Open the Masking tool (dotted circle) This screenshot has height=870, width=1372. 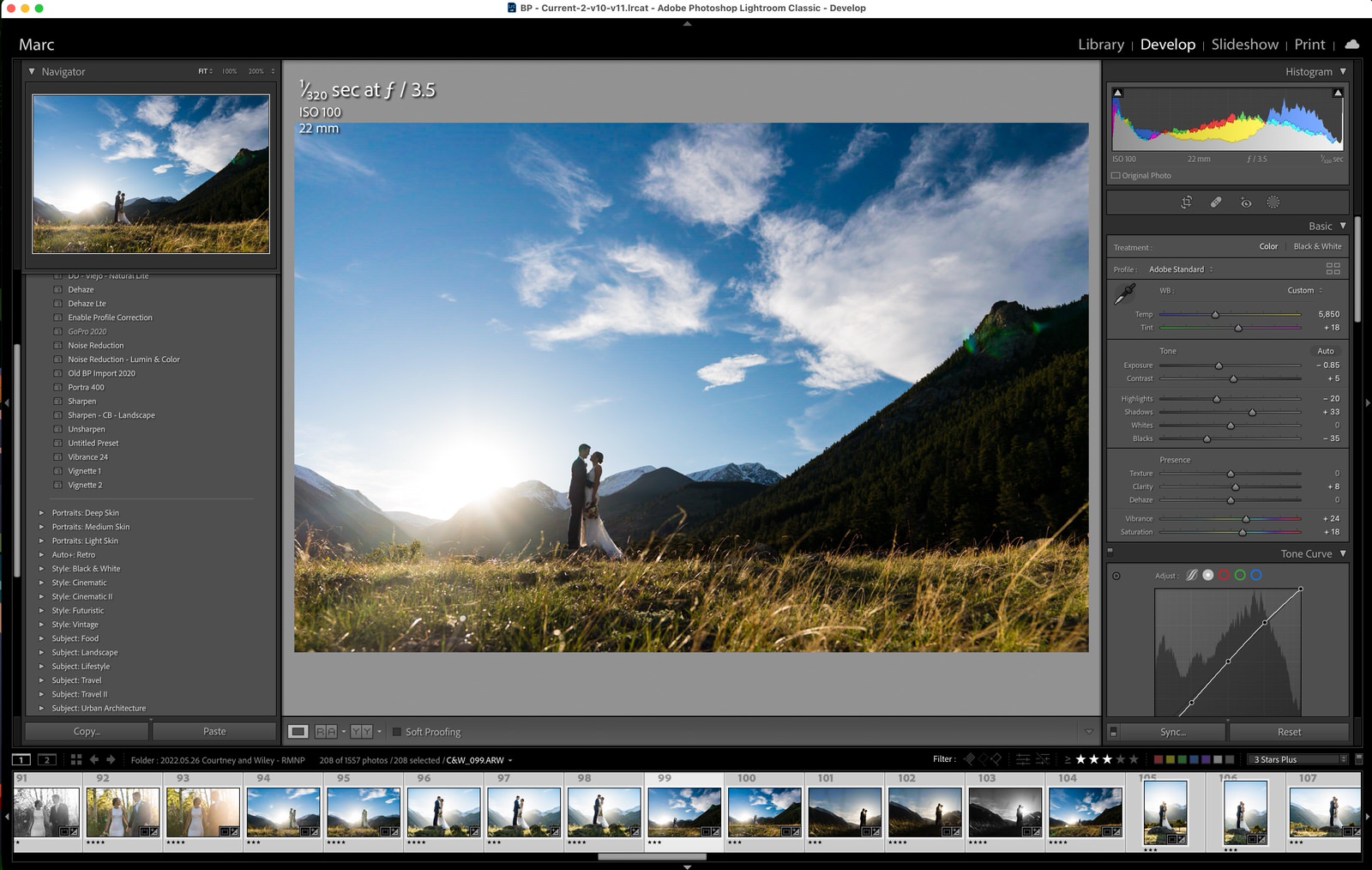pos(1273,202)
